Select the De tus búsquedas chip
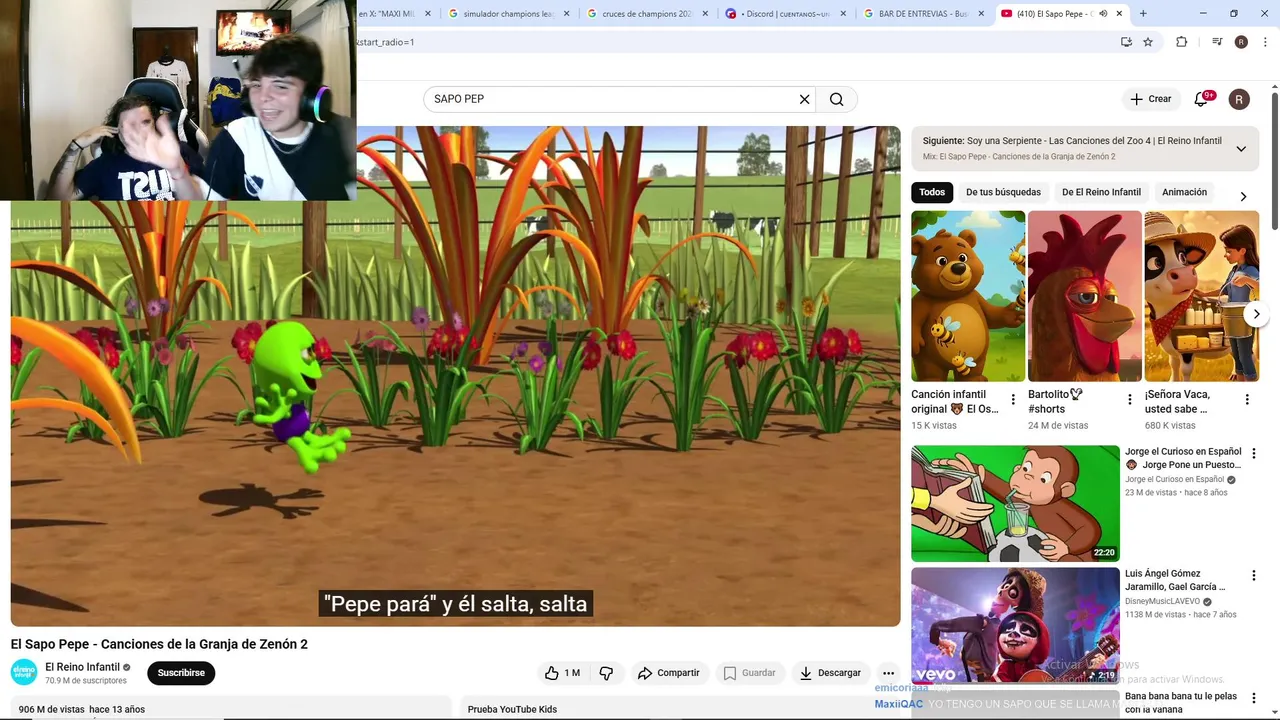The image size is (1280, 720). pyautogui.click(x=1003, y=192)
